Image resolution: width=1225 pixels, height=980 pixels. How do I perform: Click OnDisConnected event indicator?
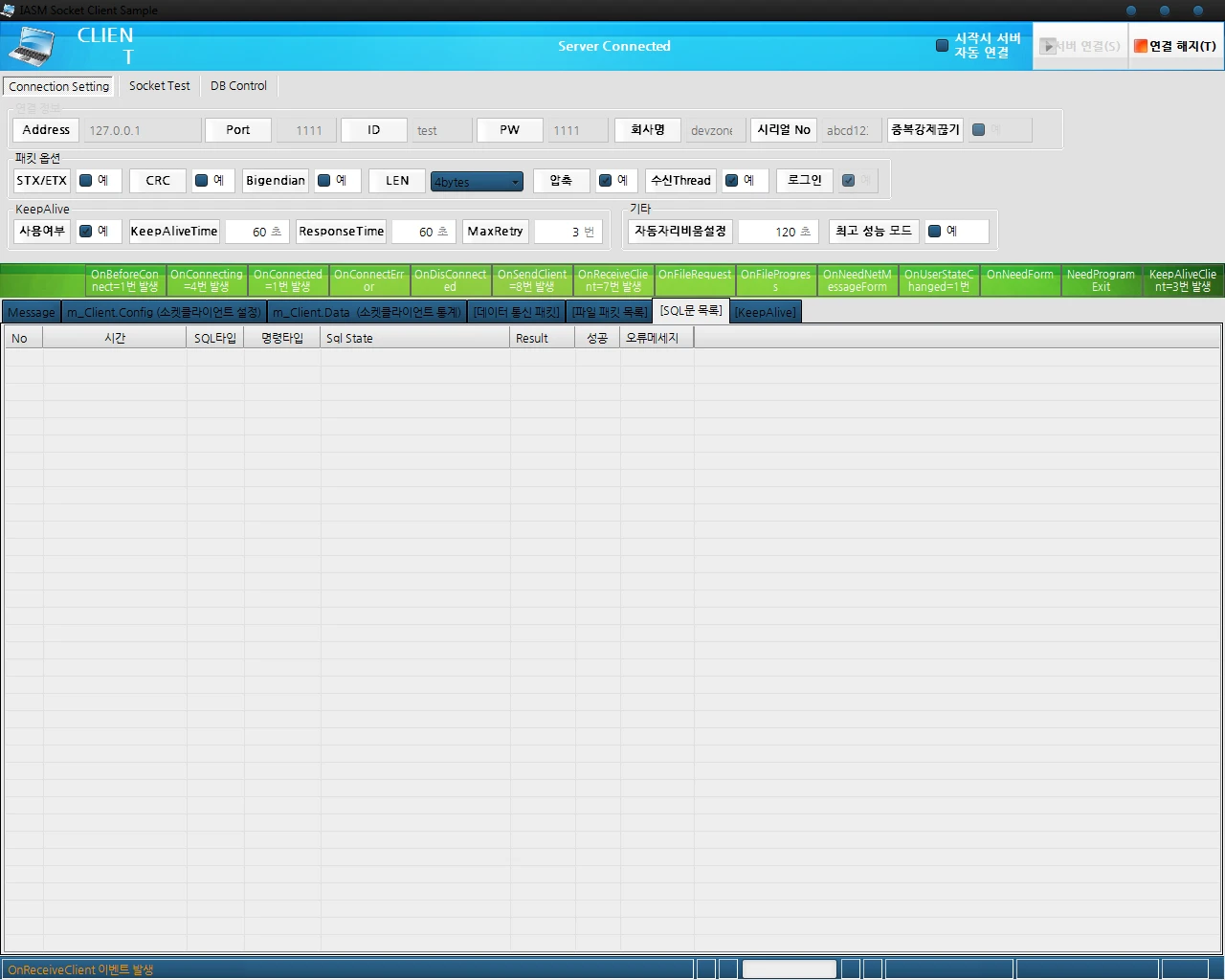point(451,280)
